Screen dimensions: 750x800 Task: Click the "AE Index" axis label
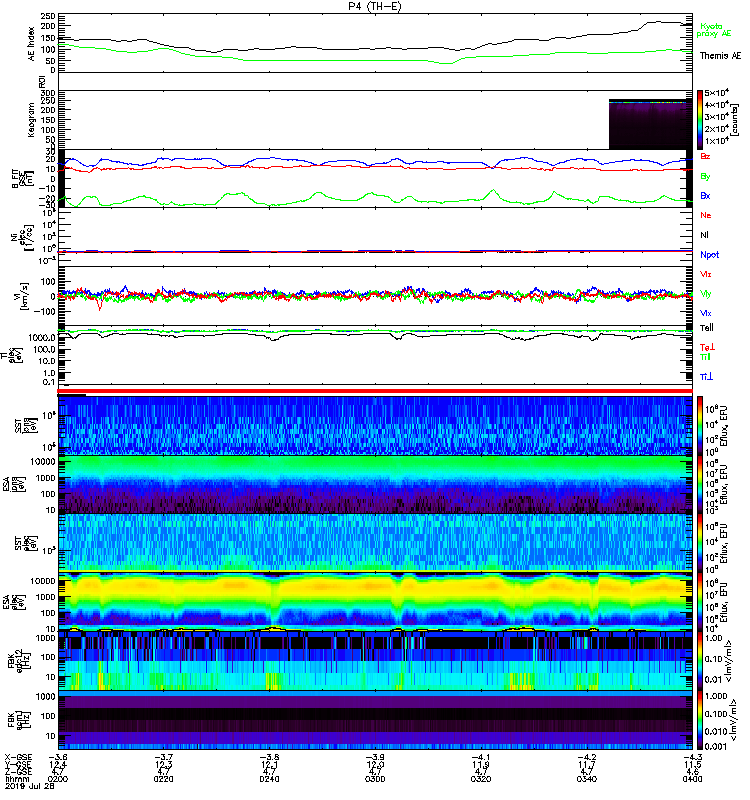point(31,44)
